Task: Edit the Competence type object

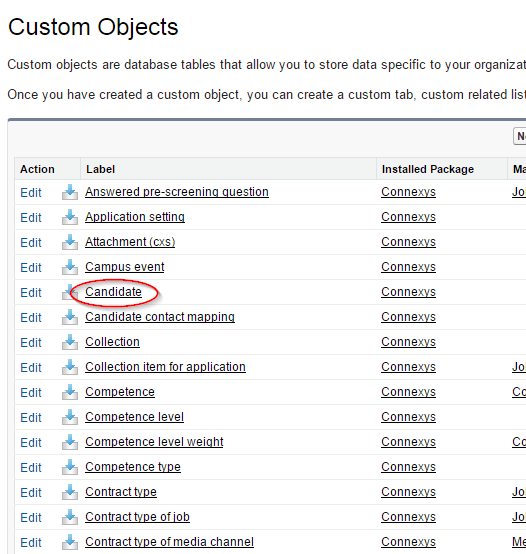Action: (31, 467)
